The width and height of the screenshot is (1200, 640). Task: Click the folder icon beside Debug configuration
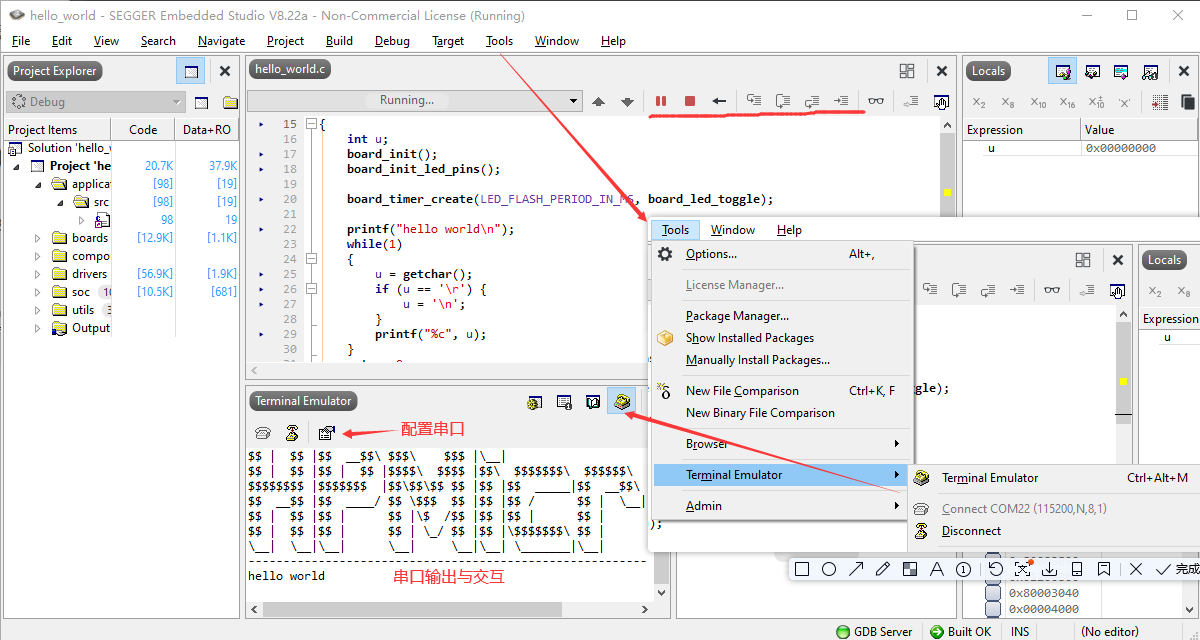coord(230,102)
